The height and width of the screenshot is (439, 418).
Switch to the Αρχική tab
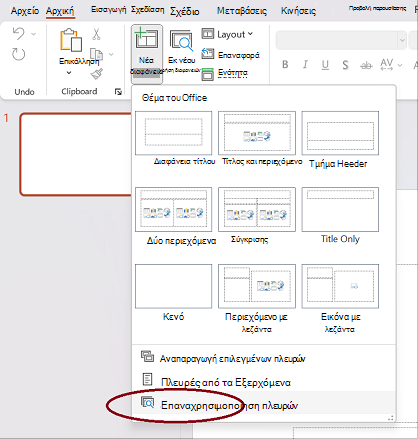pos(60,11)
